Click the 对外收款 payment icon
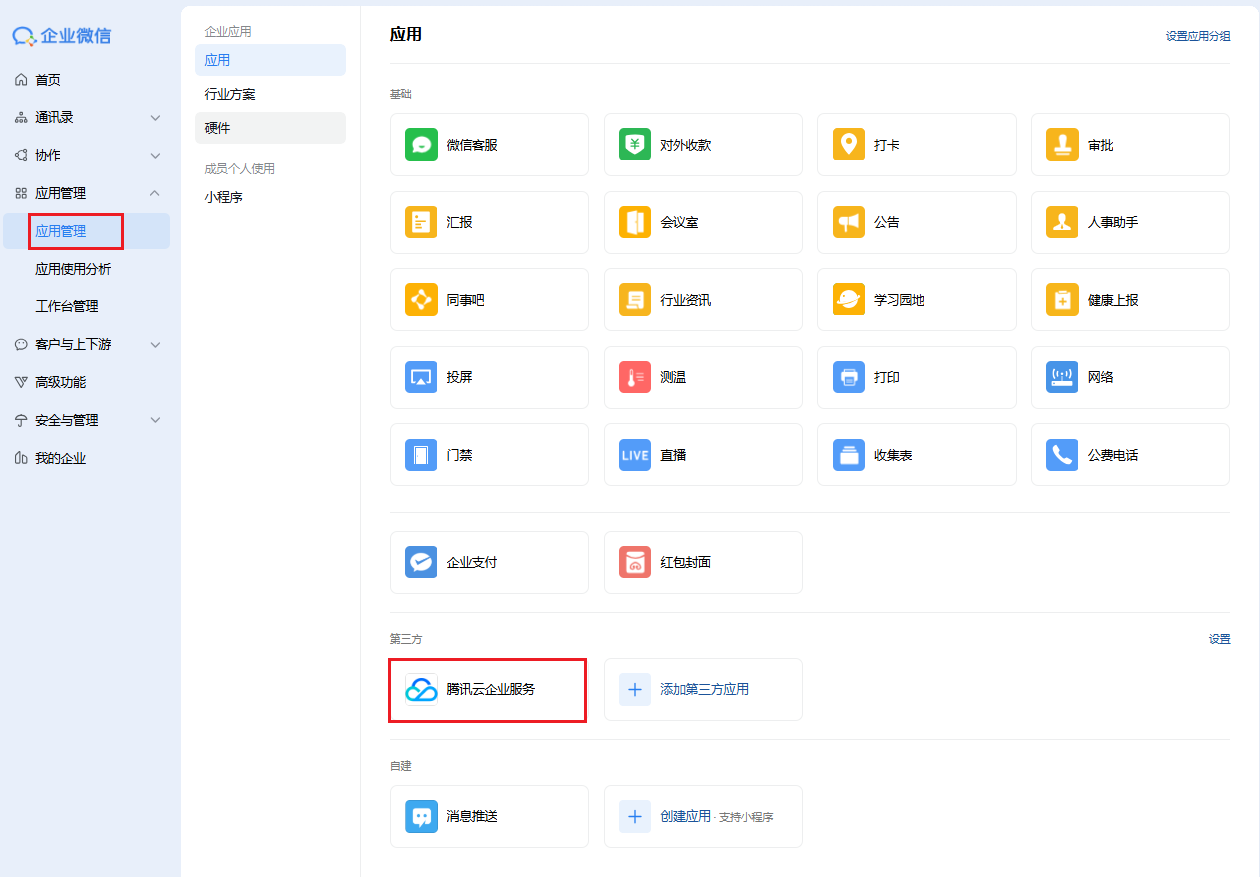Image resolution: width=1260 pixels, height=877 pixels. [635, 144]
